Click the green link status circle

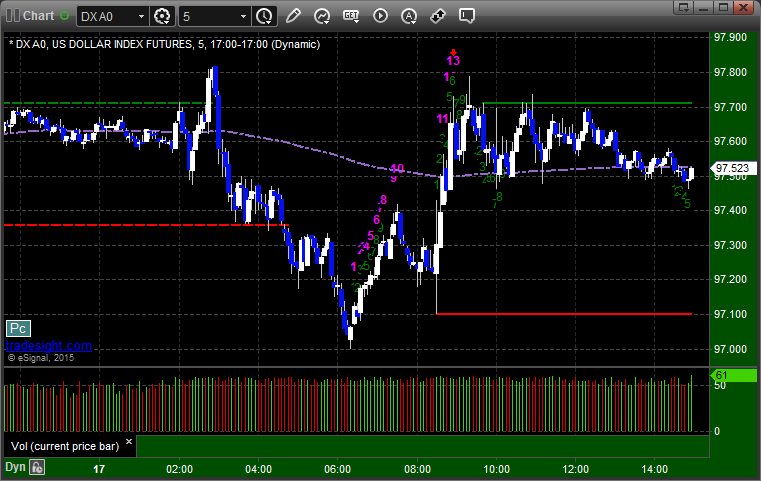pos(64,16)
